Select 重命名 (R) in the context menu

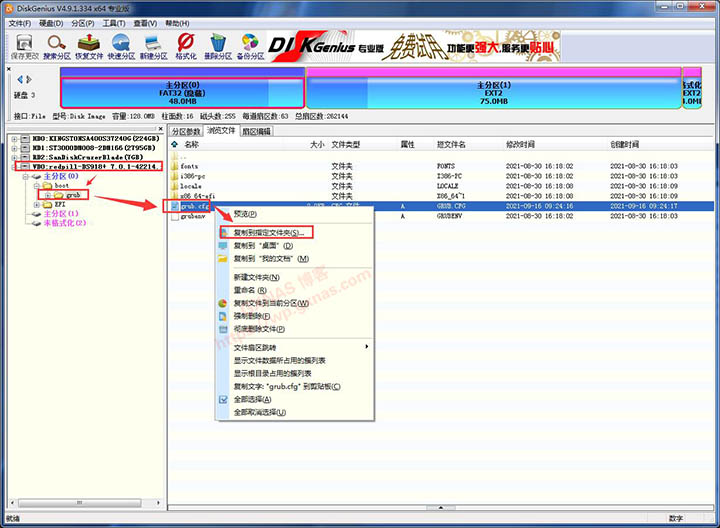[248, 289]
